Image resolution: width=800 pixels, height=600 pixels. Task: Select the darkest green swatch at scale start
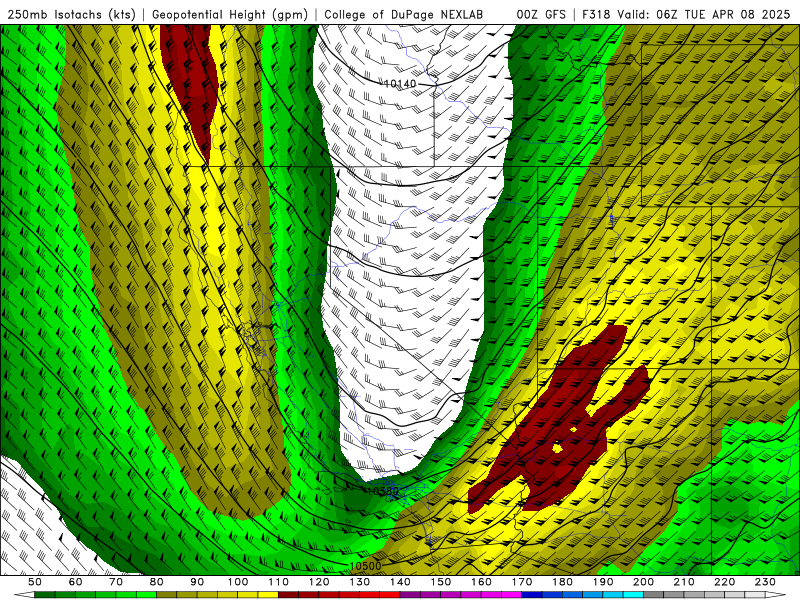(44, 595)
